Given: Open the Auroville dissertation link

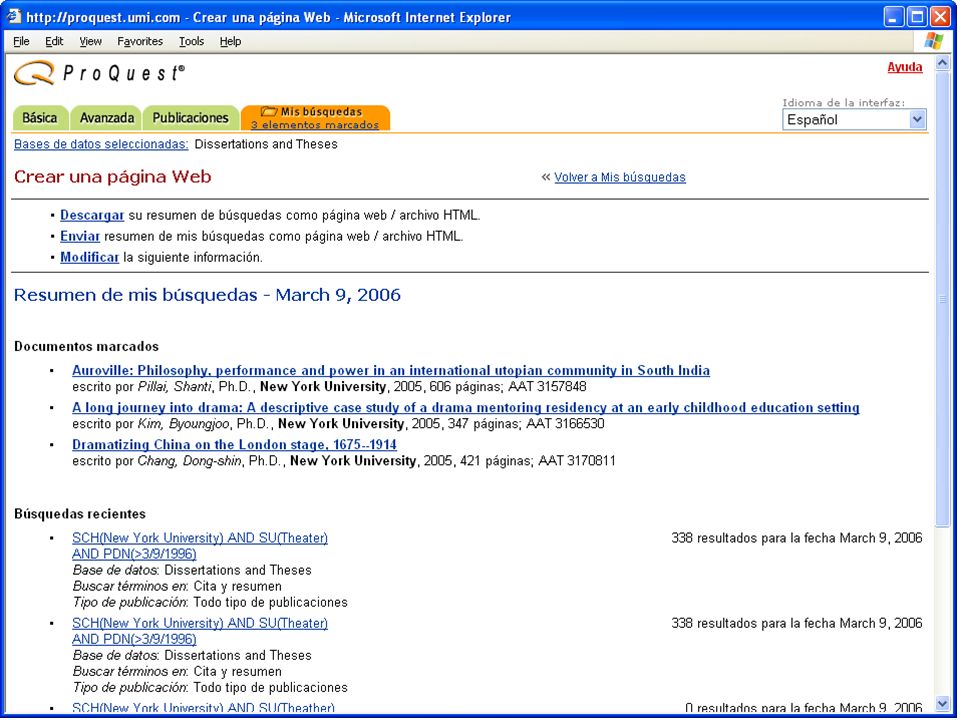Looking at the screenshot, I should [391, 370].
